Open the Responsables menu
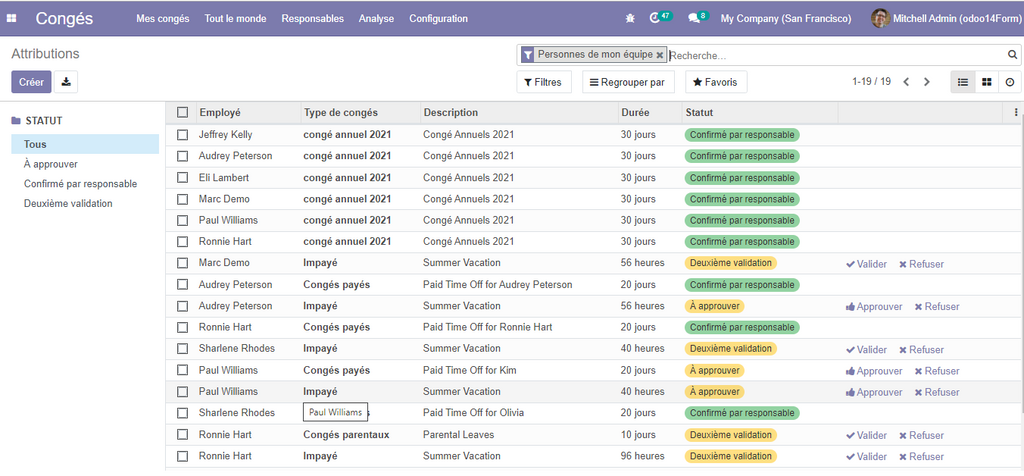The height and width of the screenshot is (476, 1024). click(312, 18)
